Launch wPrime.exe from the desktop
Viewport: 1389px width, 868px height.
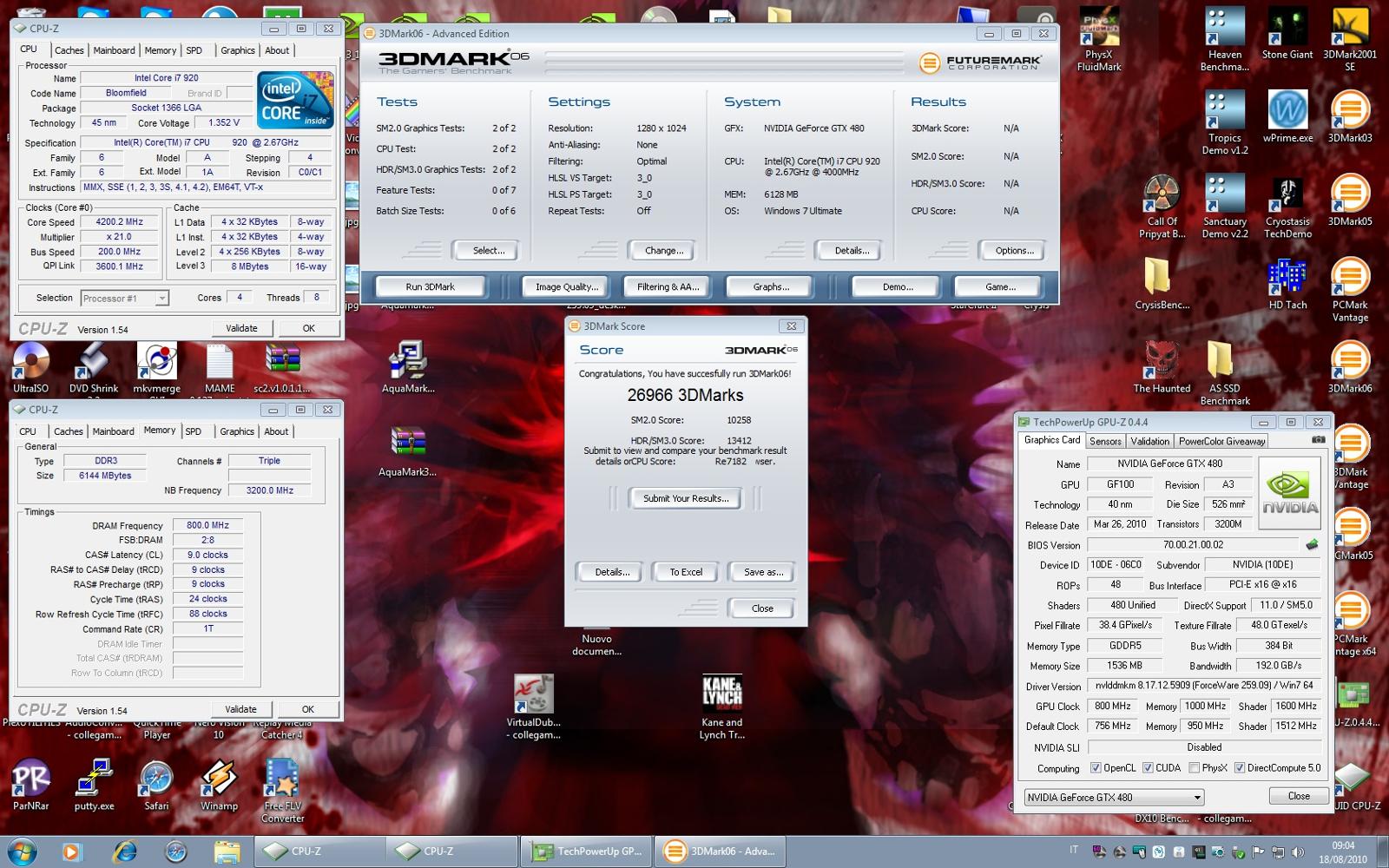tap(1287, 116)
